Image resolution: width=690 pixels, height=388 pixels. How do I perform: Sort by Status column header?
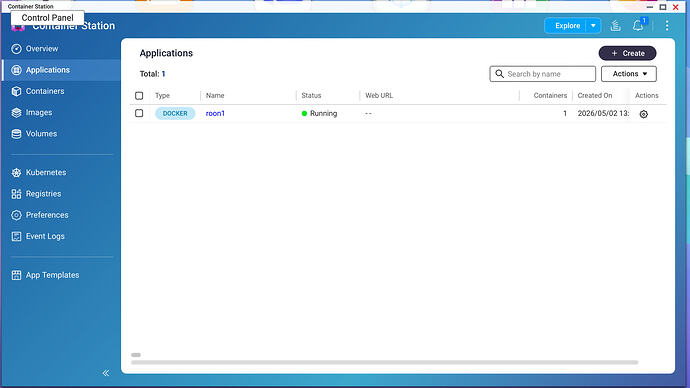311,95
